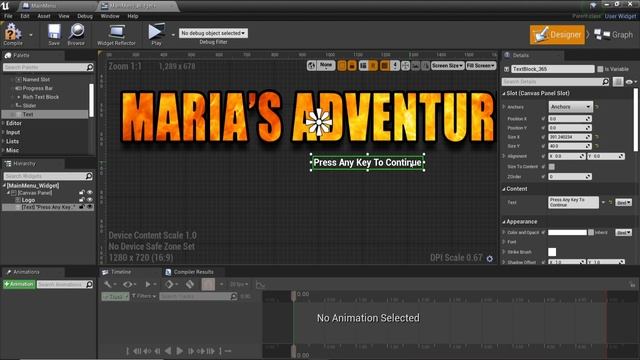Search in the Hierarchy search box
The width and height of the screenshot is (640, 360).
click(x=48, y=176)
